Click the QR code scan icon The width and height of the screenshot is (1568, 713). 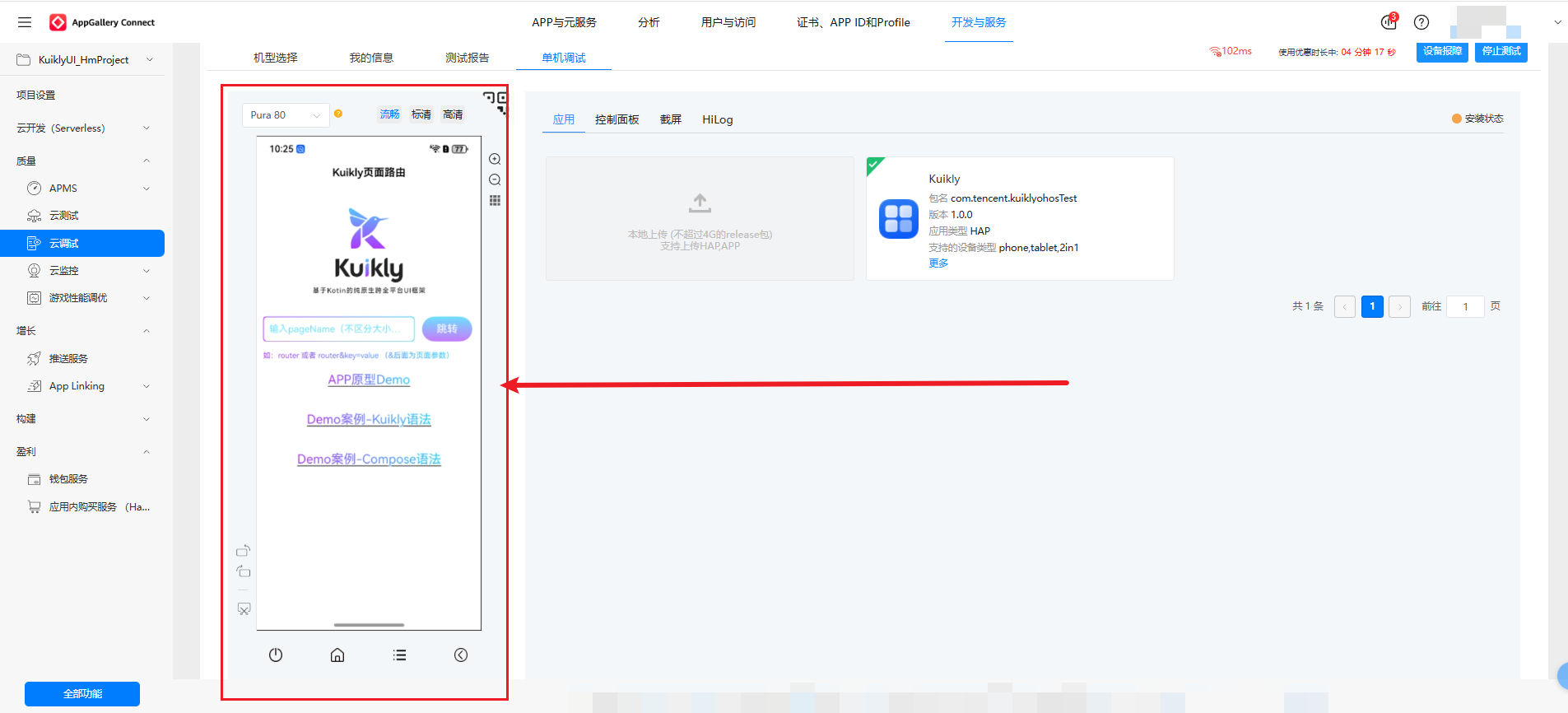(x=496, y=102)
